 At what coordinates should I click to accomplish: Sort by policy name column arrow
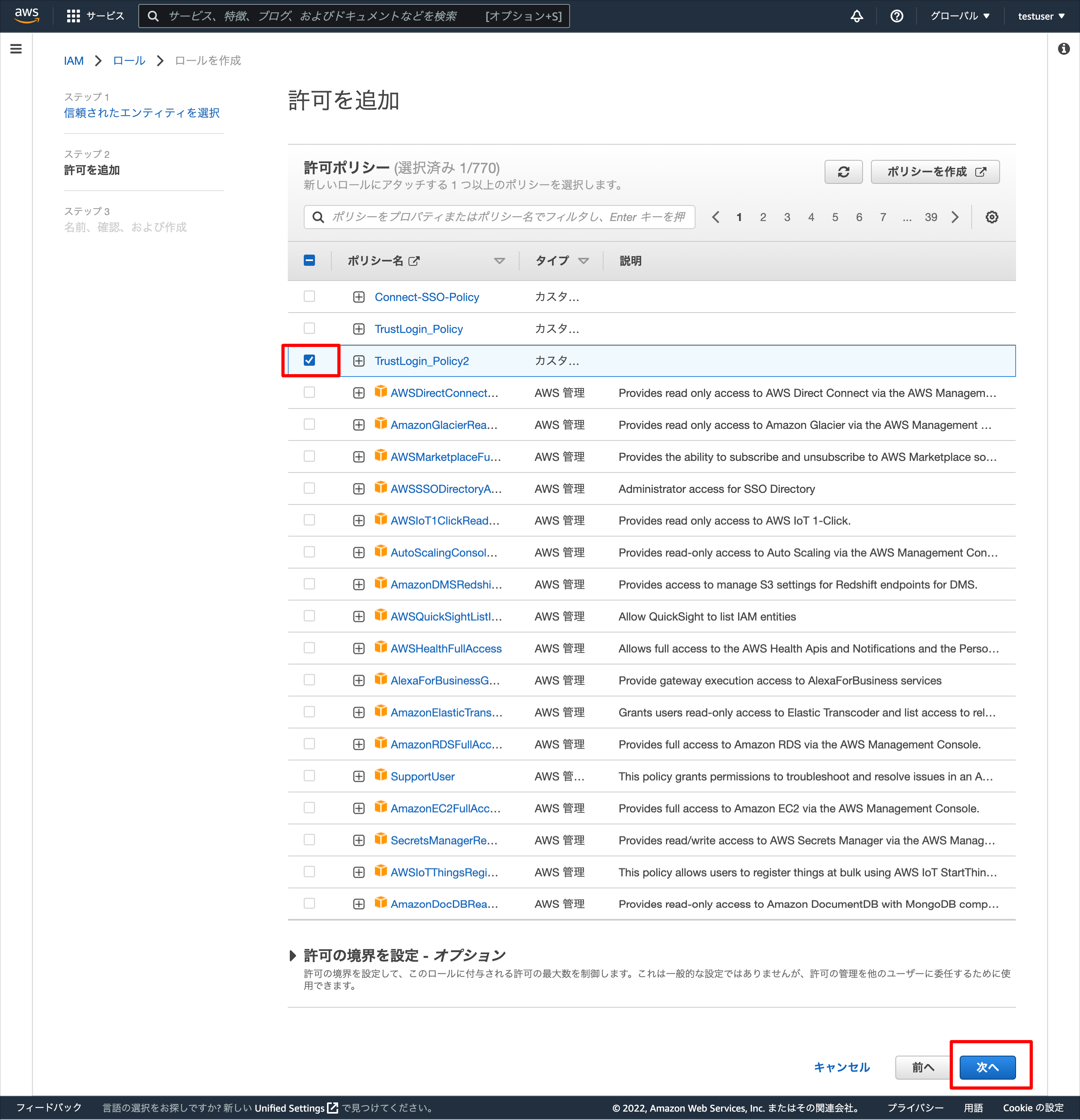[499, 261]
